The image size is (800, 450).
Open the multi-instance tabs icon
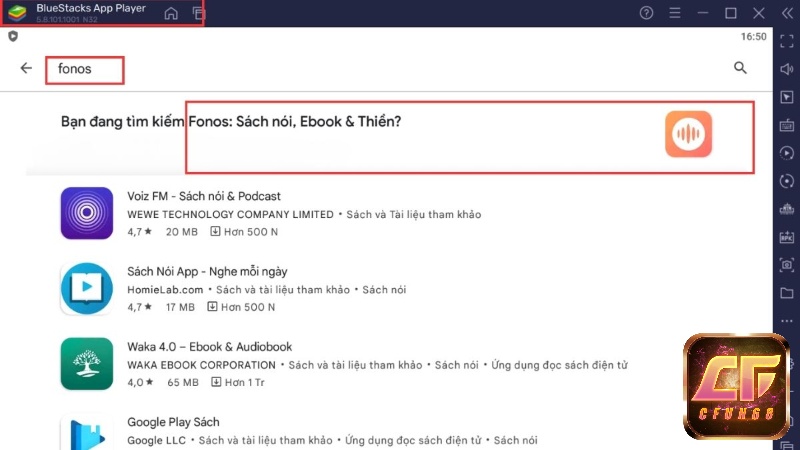point(198,13)
